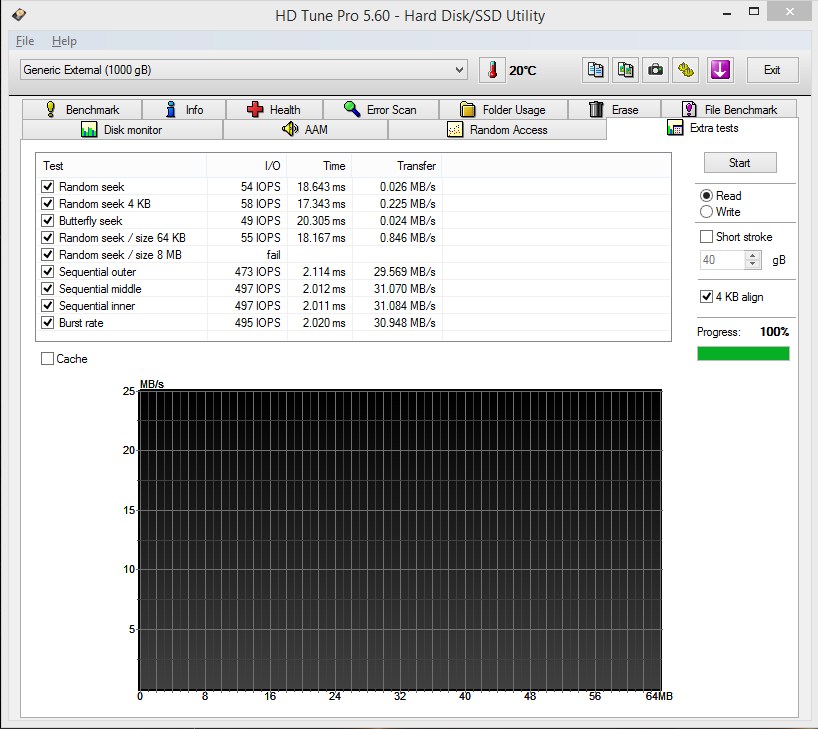Decrease short stroke size with down arrow

tap(752, 264)
